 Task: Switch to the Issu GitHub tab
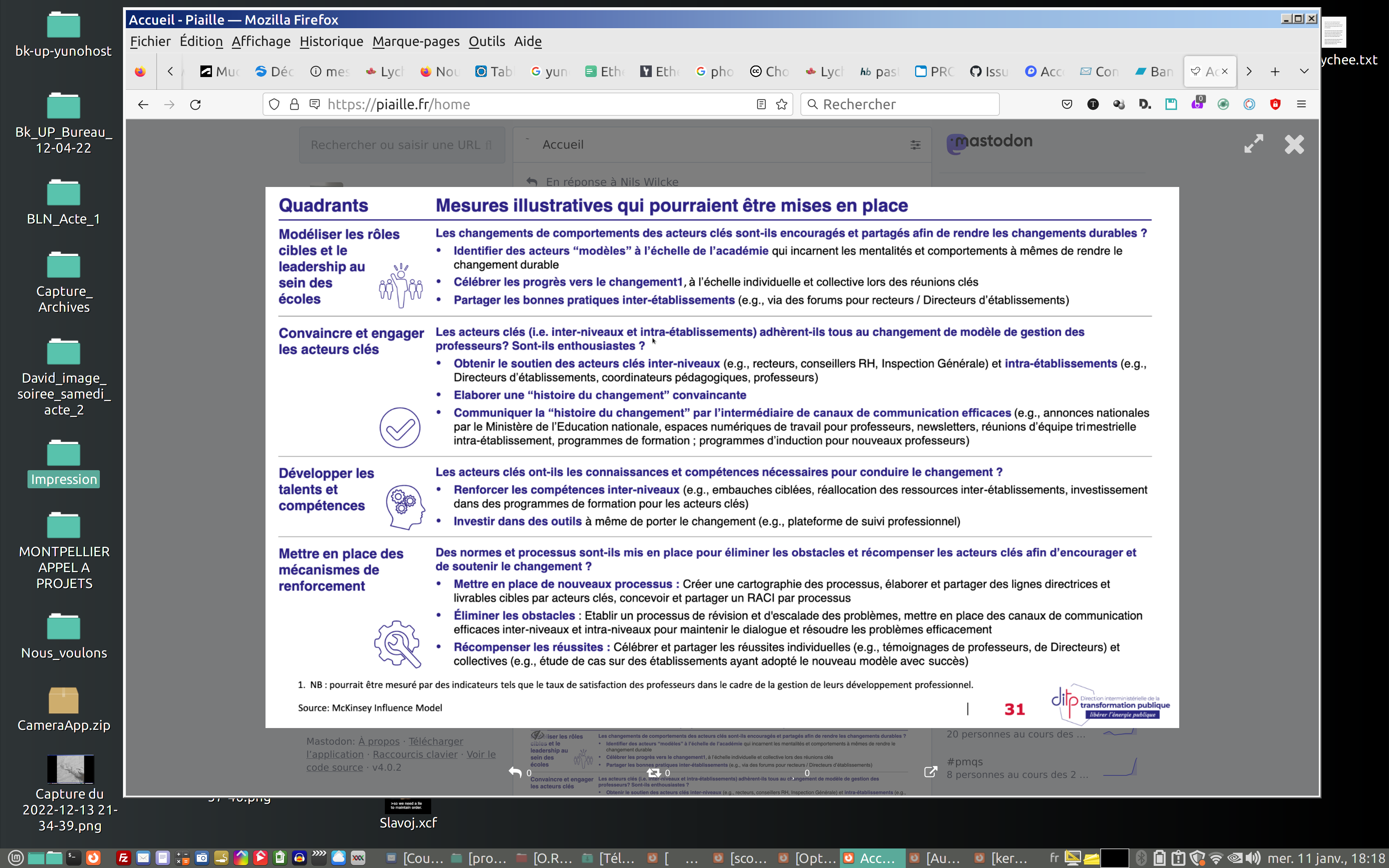[x=989, y=71]
